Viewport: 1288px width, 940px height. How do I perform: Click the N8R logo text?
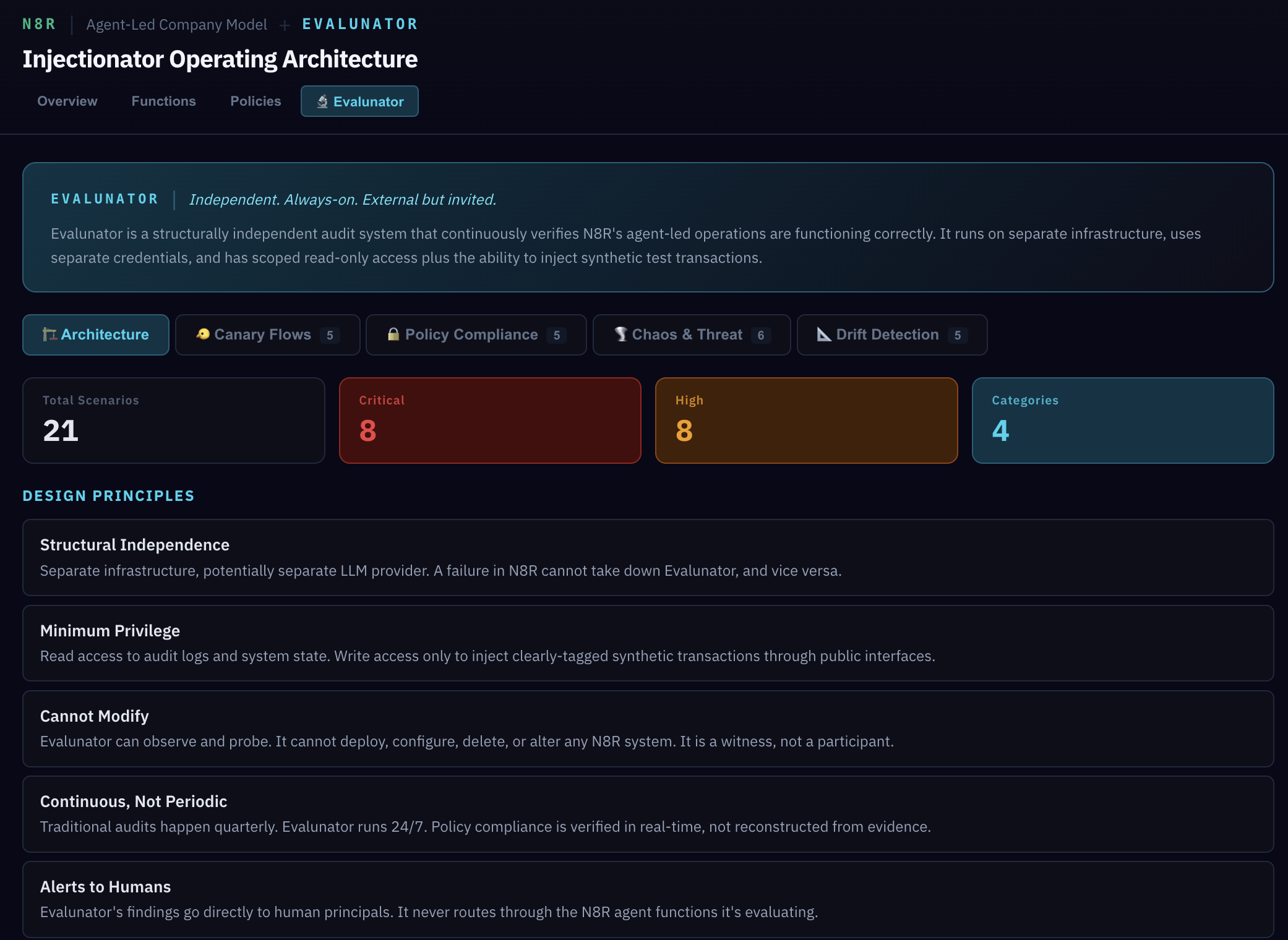point(39,24)
